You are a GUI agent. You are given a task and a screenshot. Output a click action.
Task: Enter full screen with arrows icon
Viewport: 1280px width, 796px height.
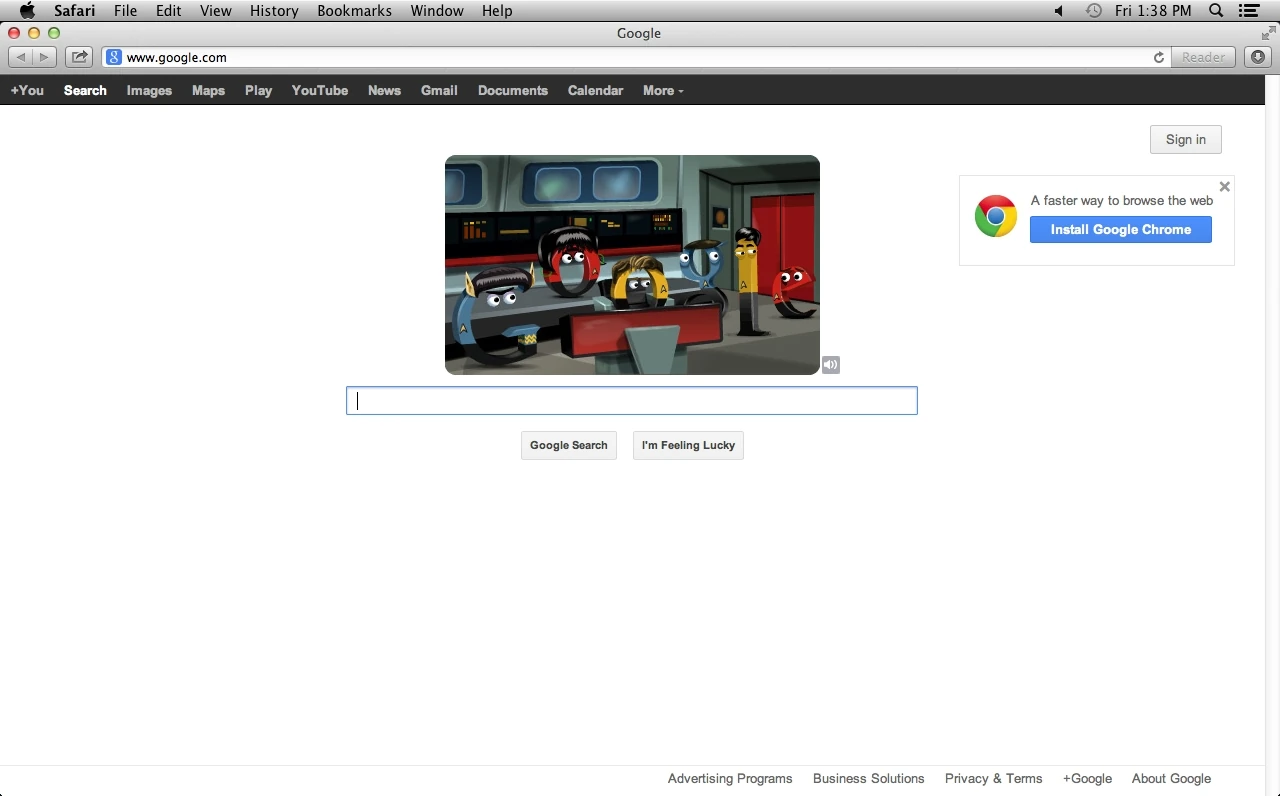(x=1268, y=33)
